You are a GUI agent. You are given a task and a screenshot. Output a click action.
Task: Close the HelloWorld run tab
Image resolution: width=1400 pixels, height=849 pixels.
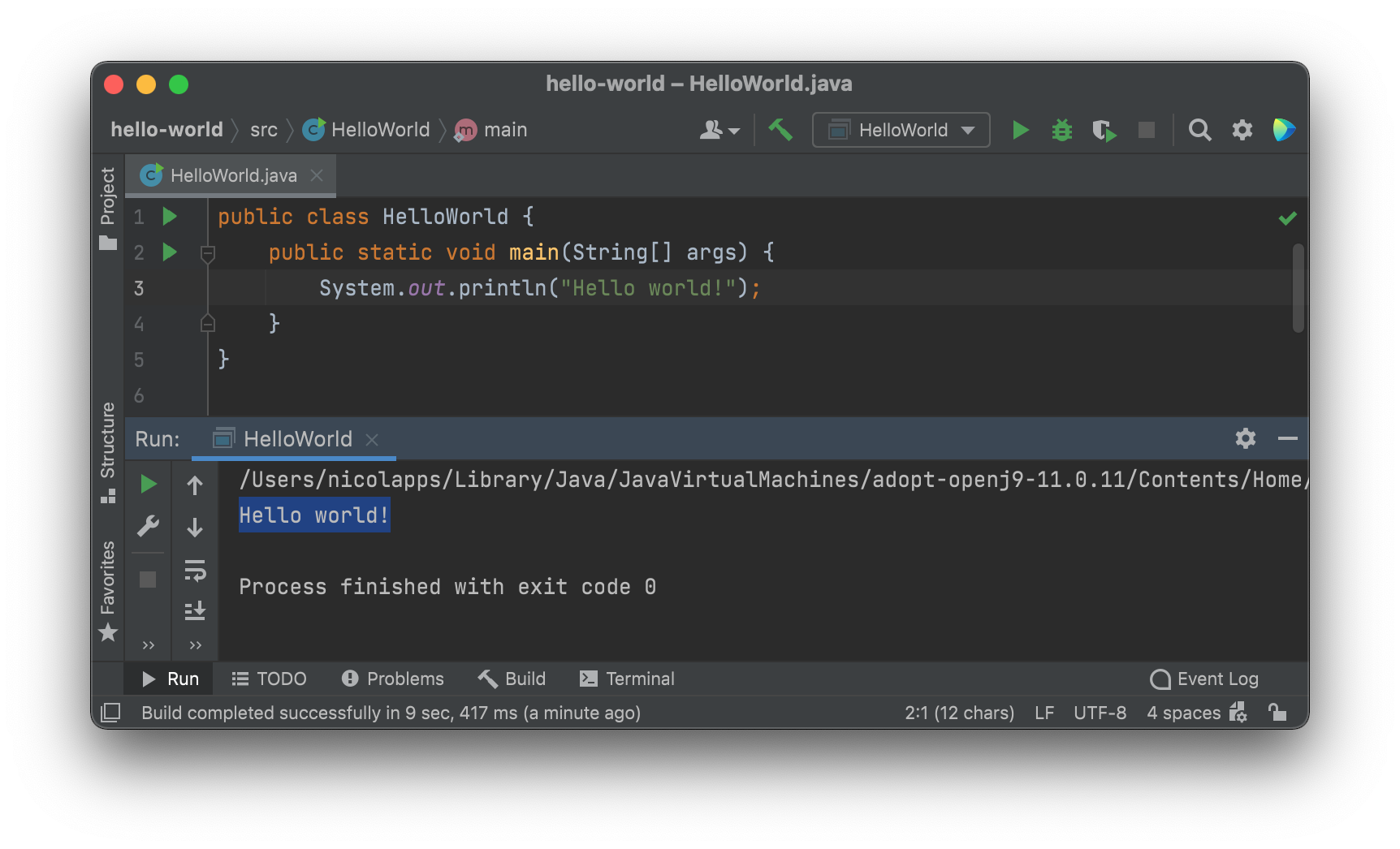pyautogui.click(x=372, y=439)
